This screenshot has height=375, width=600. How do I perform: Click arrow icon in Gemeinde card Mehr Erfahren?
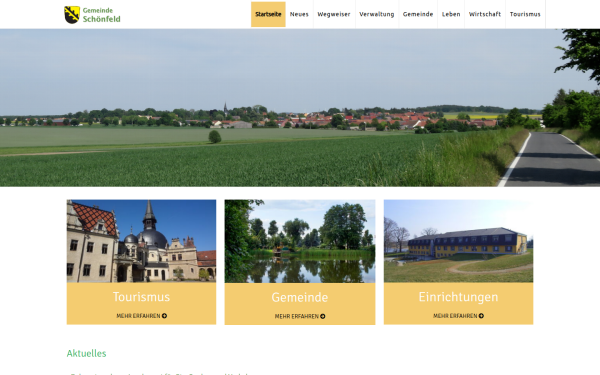click(x=323, y=316)
